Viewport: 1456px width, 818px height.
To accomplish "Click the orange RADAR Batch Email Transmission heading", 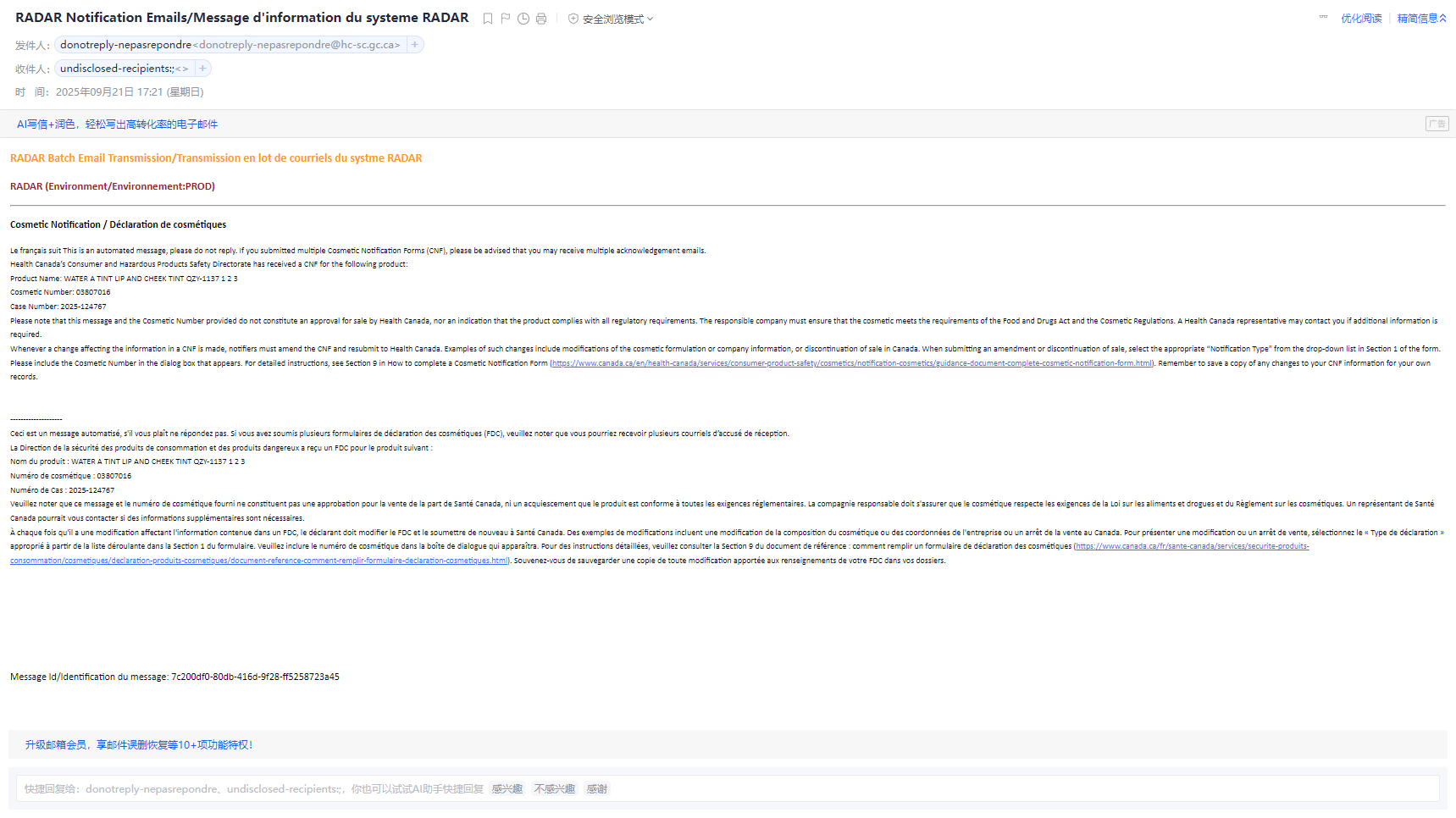I will point(216,158).
